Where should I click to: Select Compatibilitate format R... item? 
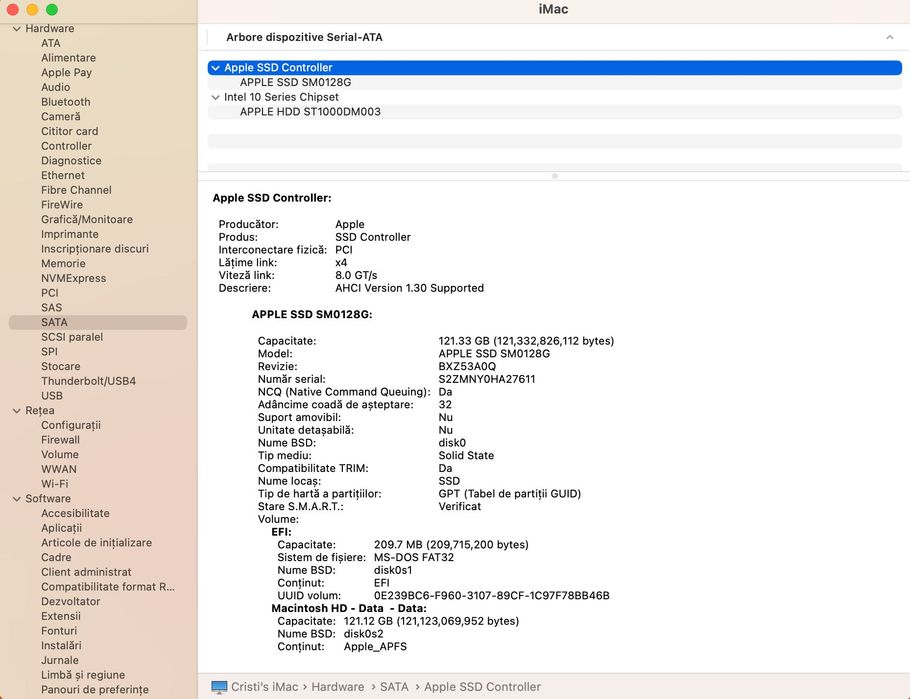coord(108,587)
